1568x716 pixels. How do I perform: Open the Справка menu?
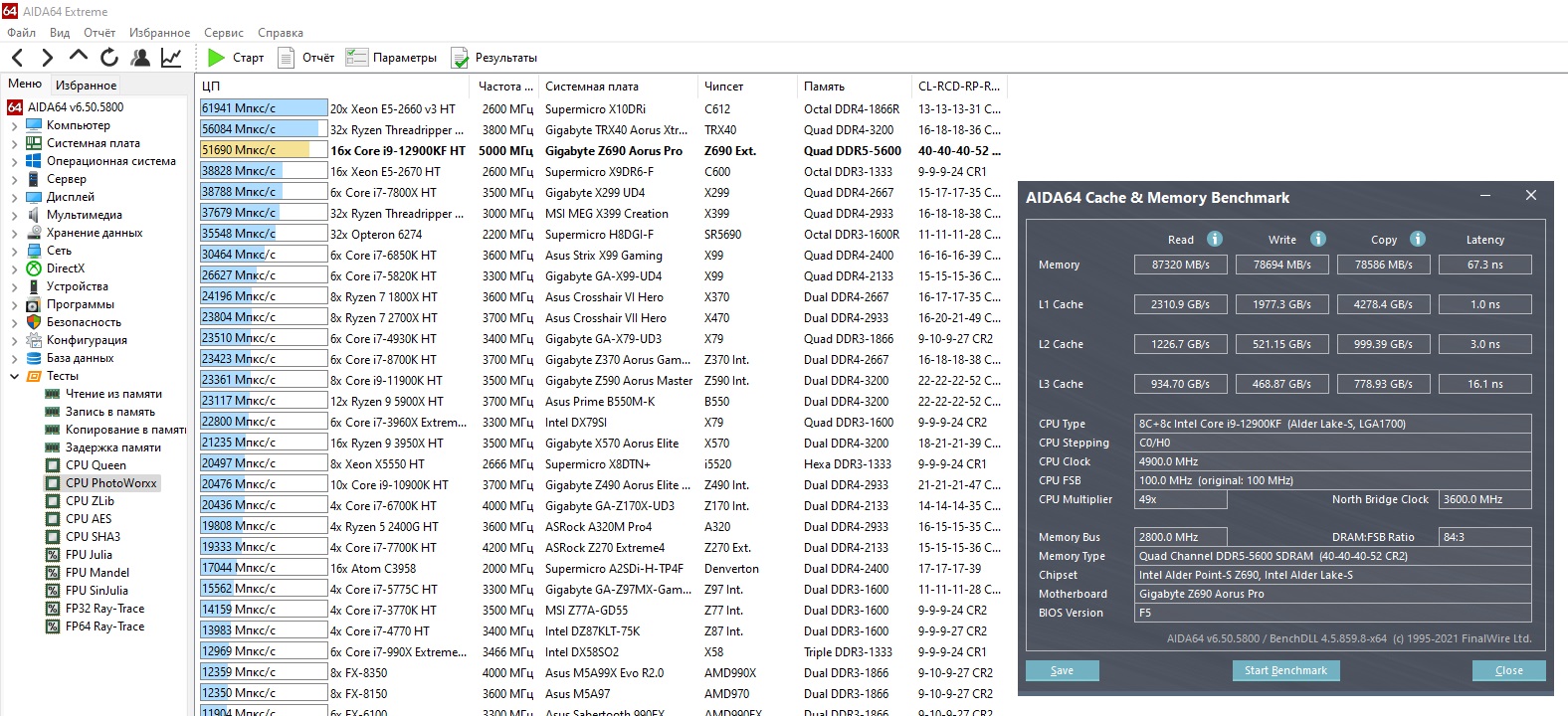pos(281,33)
